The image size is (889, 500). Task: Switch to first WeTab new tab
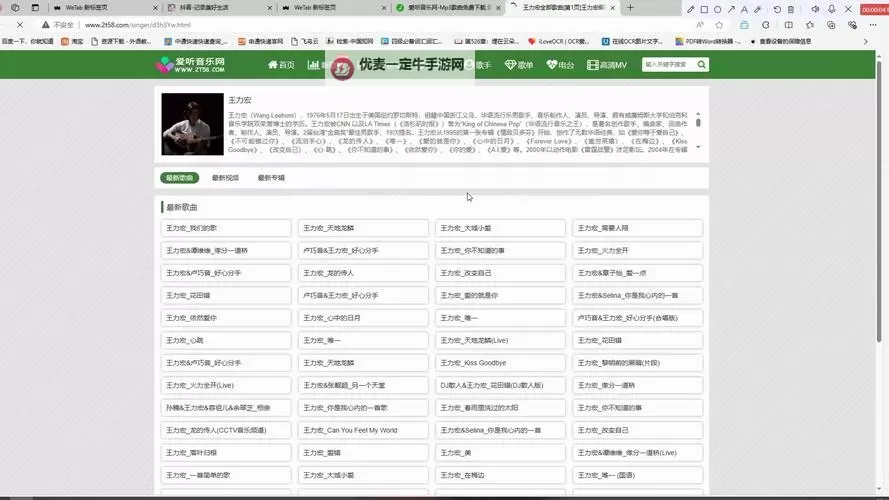(103, 7)
